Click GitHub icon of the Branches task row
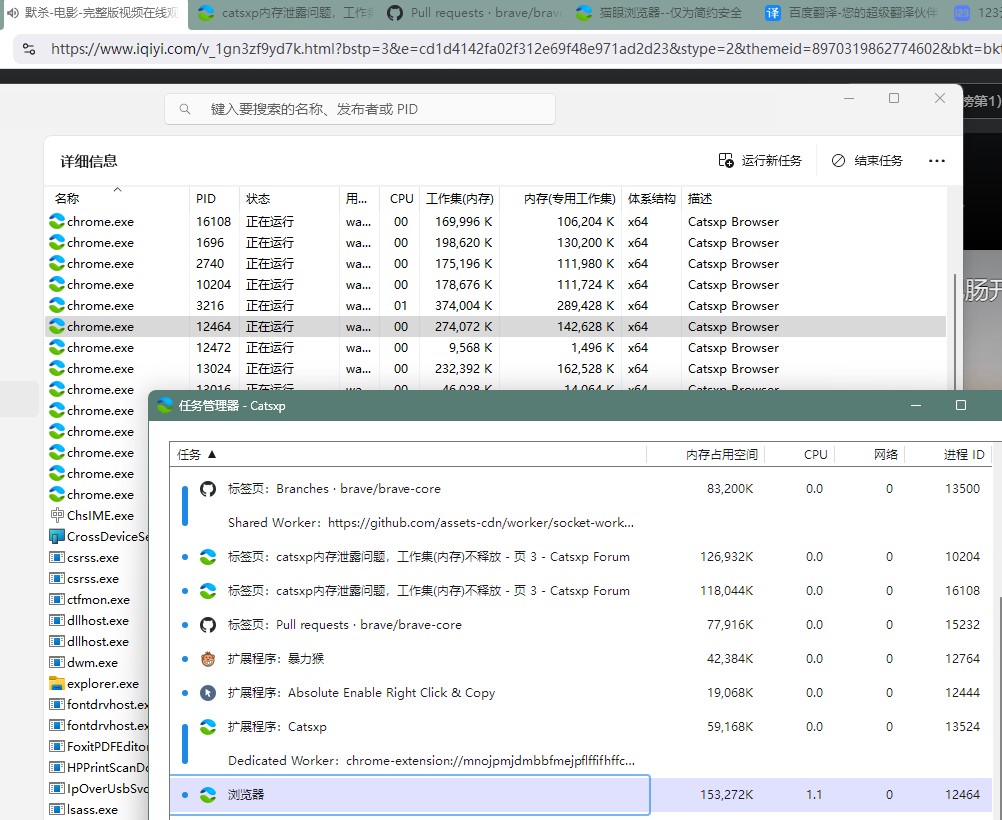This screenshot has height=820, width=1002. [208, 489]
